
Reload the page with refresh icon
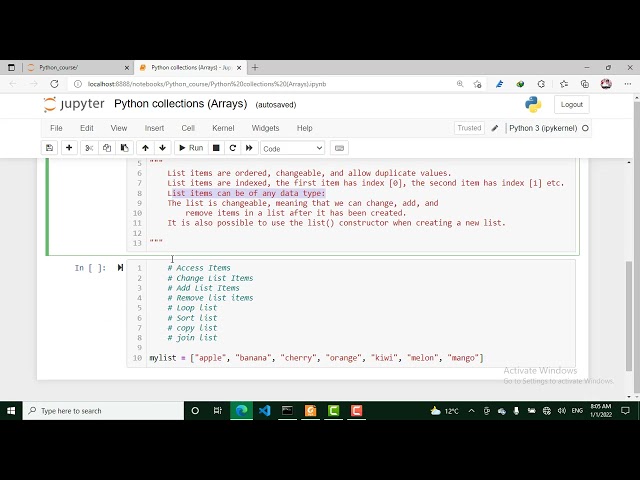(x=54, y=84)
